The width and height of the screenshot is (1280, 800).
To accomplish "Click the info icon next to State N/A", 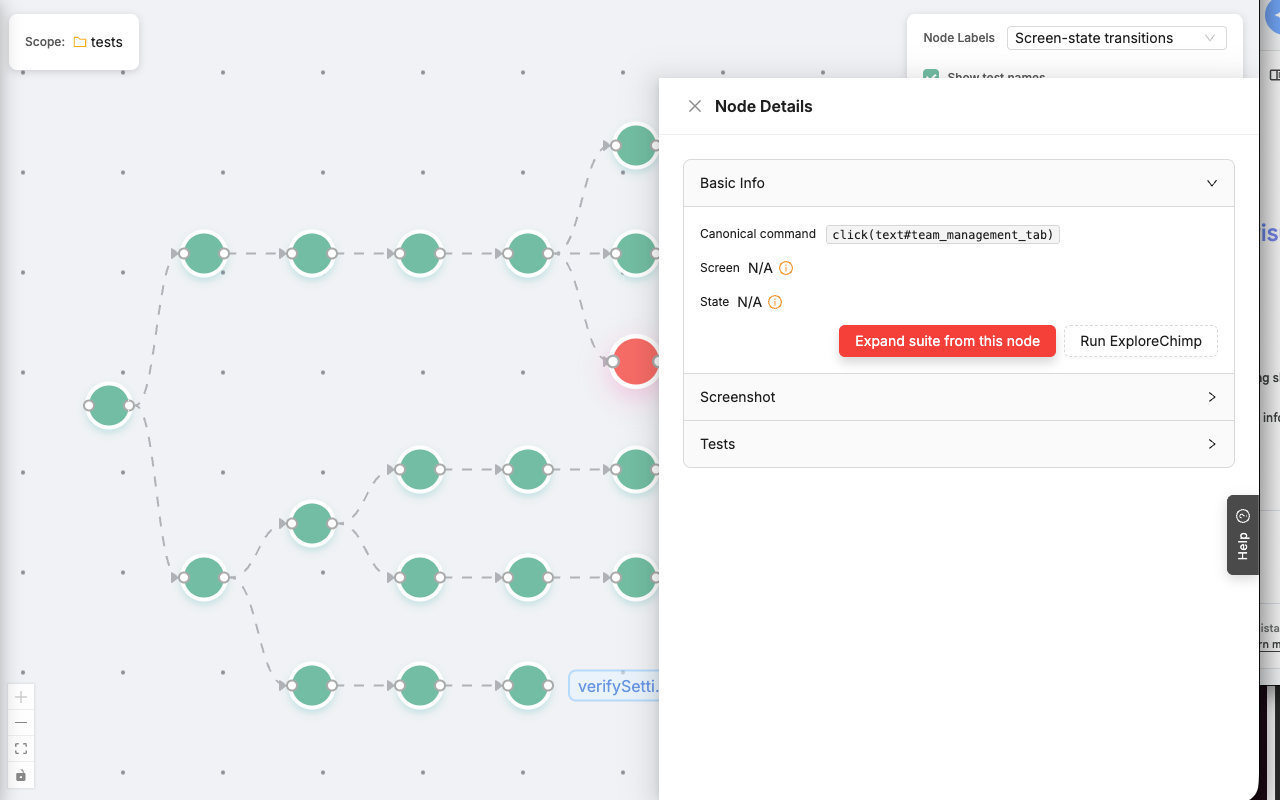I will (775, 302).
